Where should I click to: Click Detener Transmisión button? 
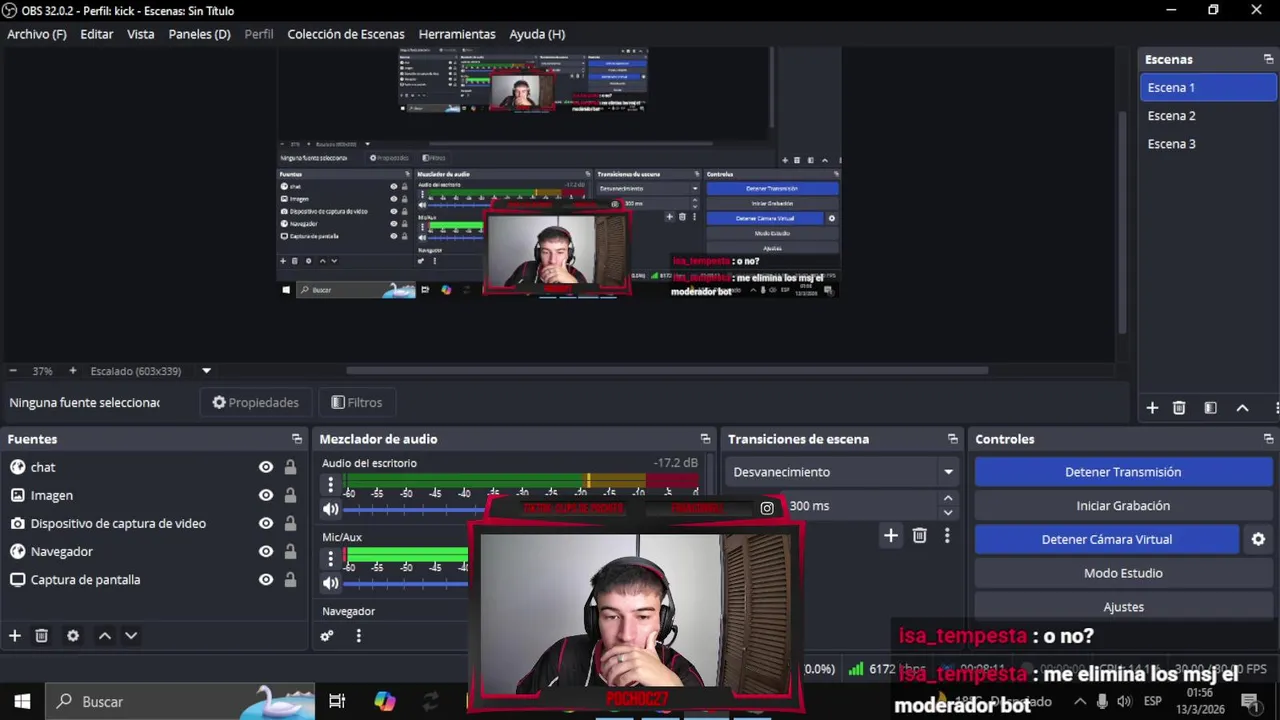(1123, 472)
